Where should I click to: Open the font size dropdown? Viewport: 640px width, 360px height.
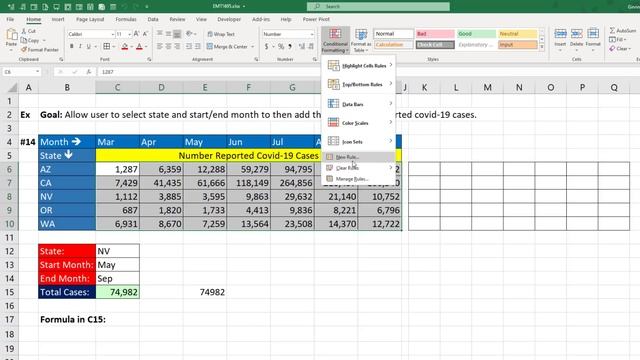click(x=129, y=34)
